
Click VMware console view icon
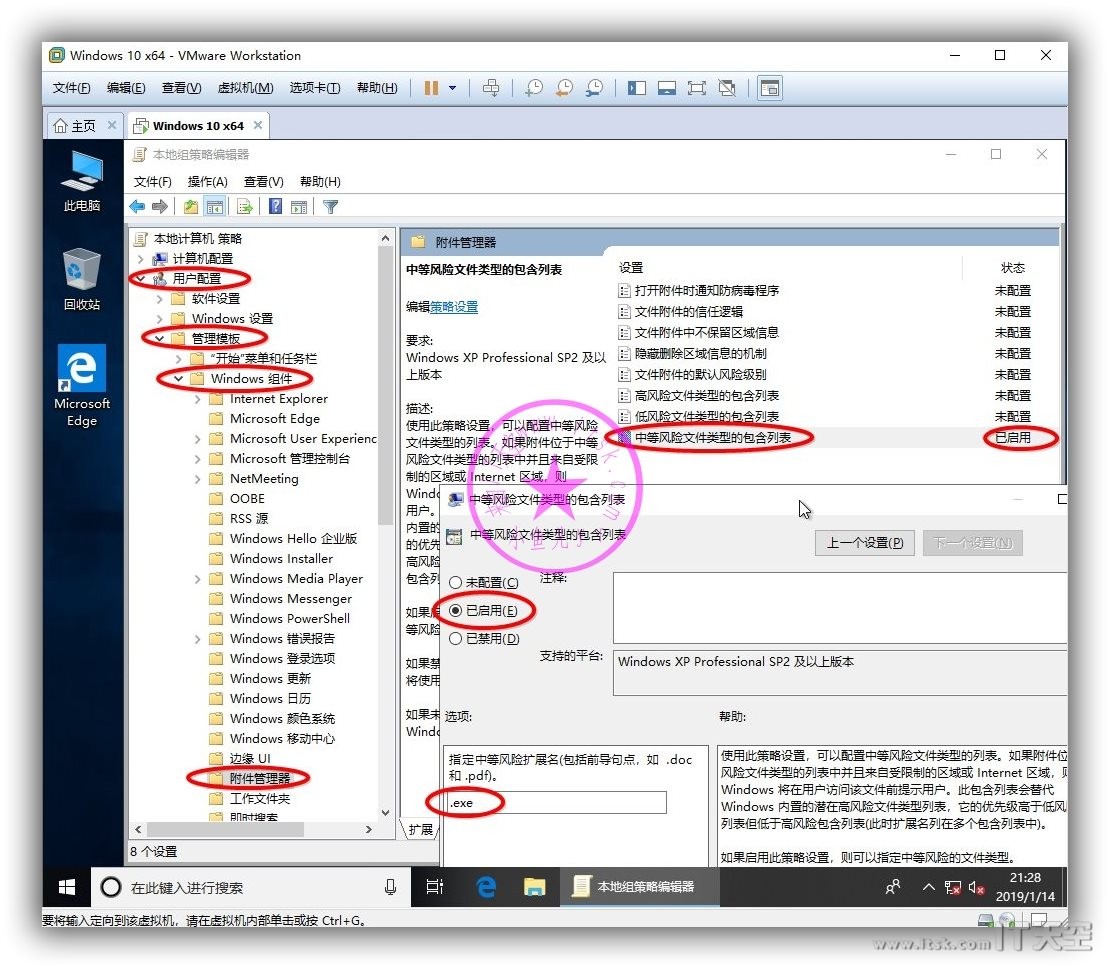point(769,88)
